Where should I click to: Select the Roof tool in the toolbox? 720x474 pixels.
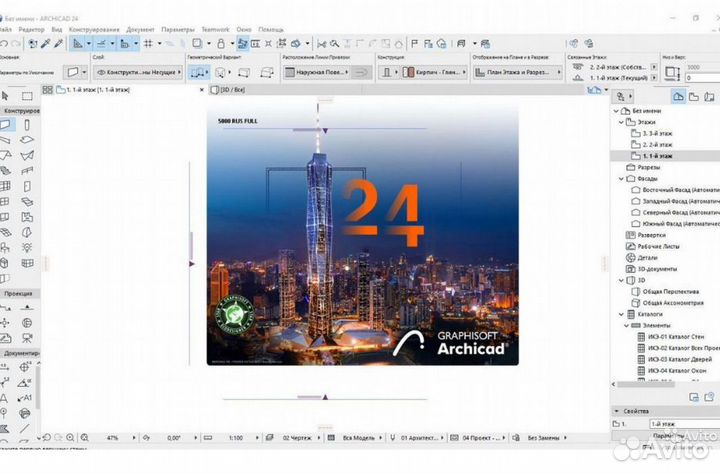tap(5, 155)
